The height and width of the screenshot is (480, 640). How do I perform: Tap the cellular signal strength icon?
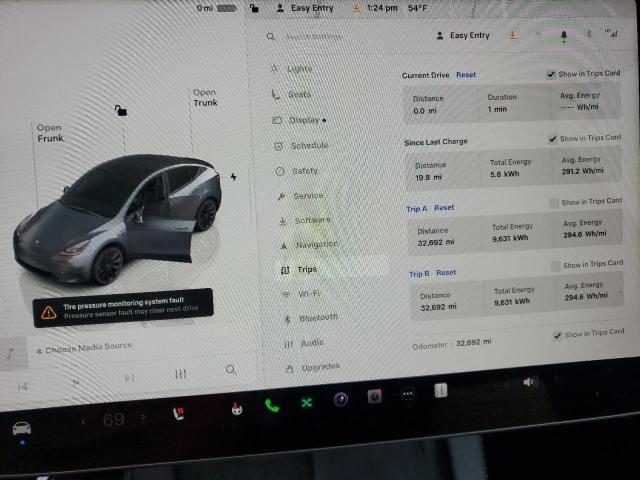(x=611, y=33)
